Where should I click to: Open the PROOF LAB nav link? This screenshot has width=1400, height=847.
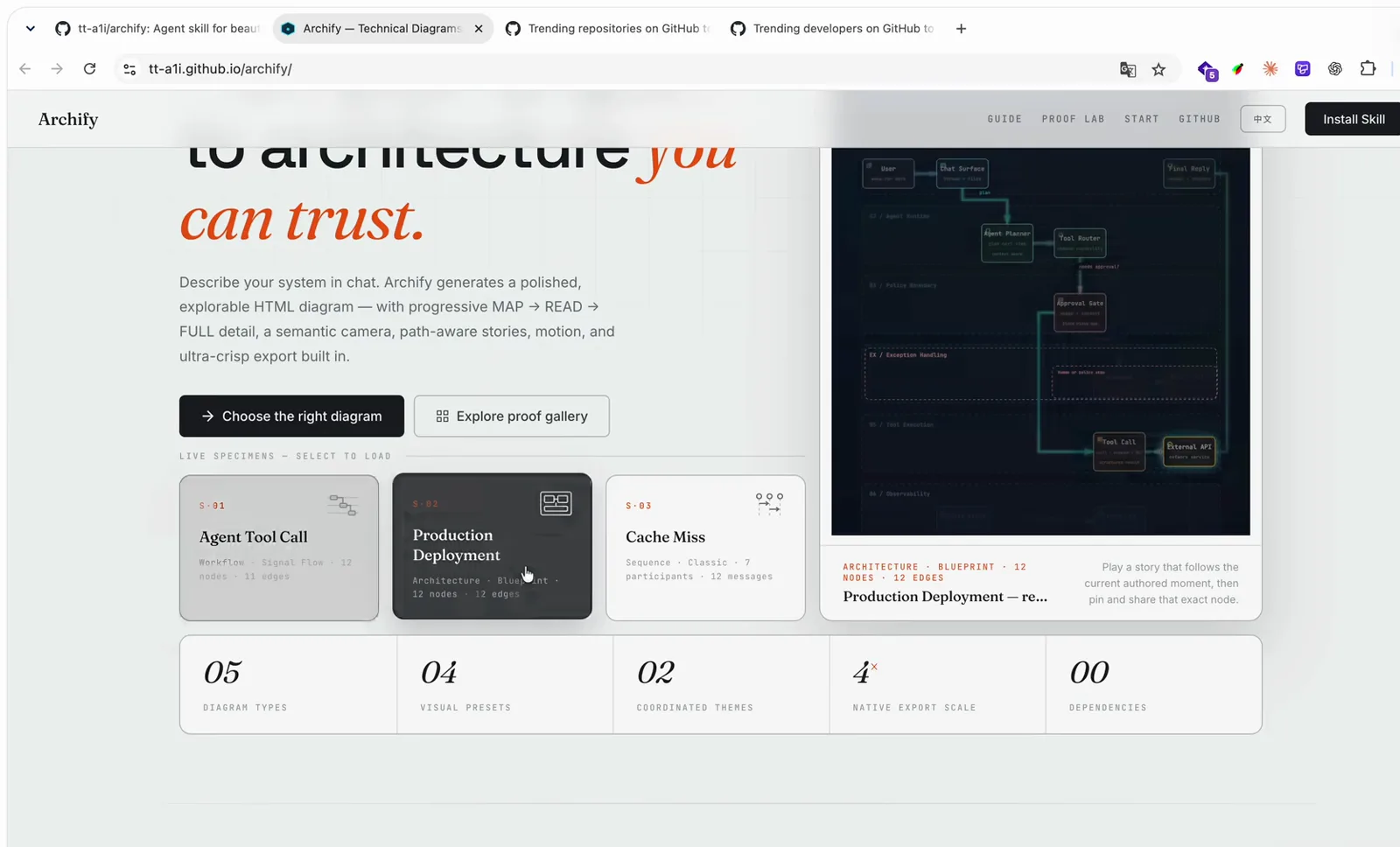pos(1073,119)
